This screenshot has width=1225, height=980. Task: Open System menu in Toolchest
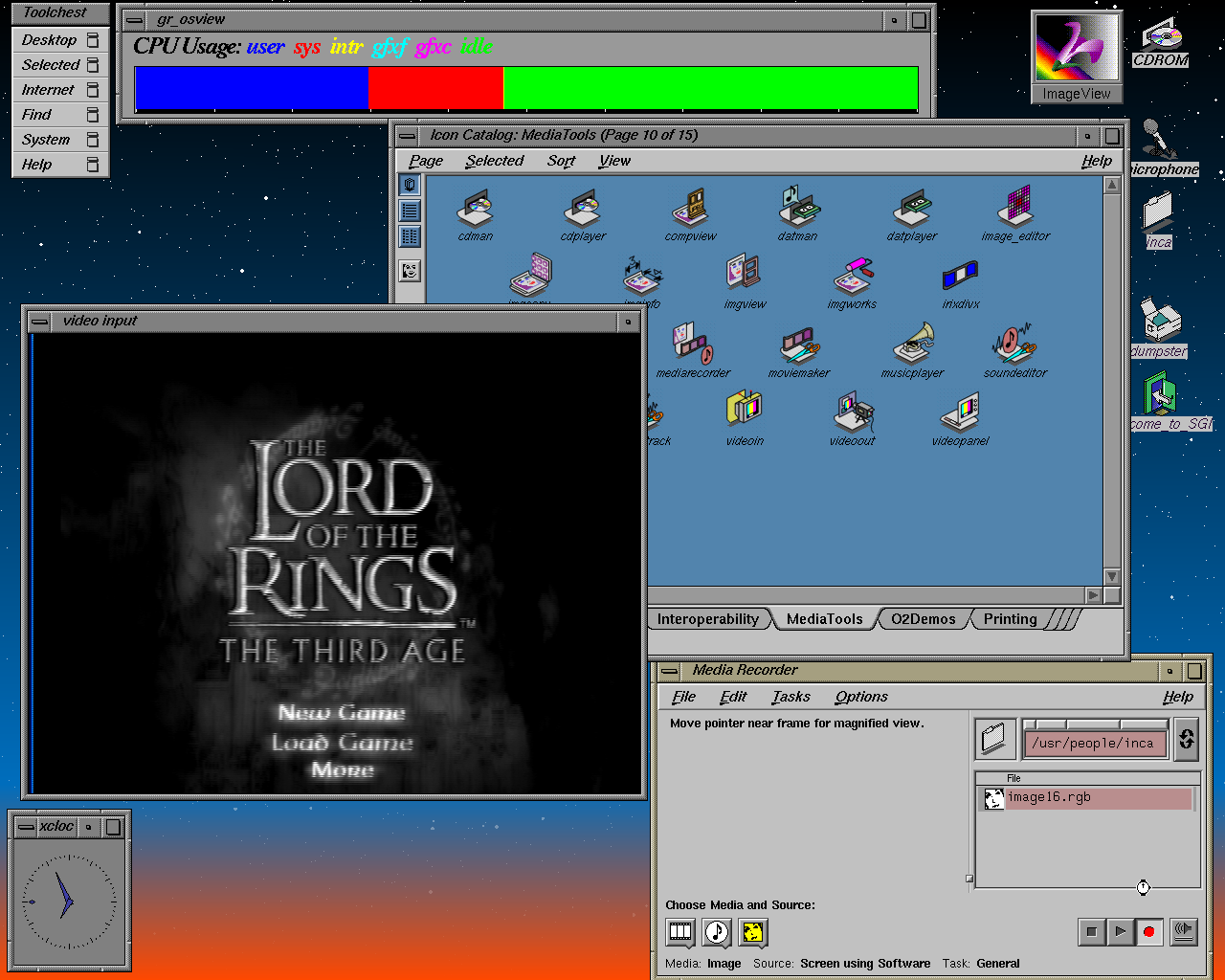click(x=60, y=140)
